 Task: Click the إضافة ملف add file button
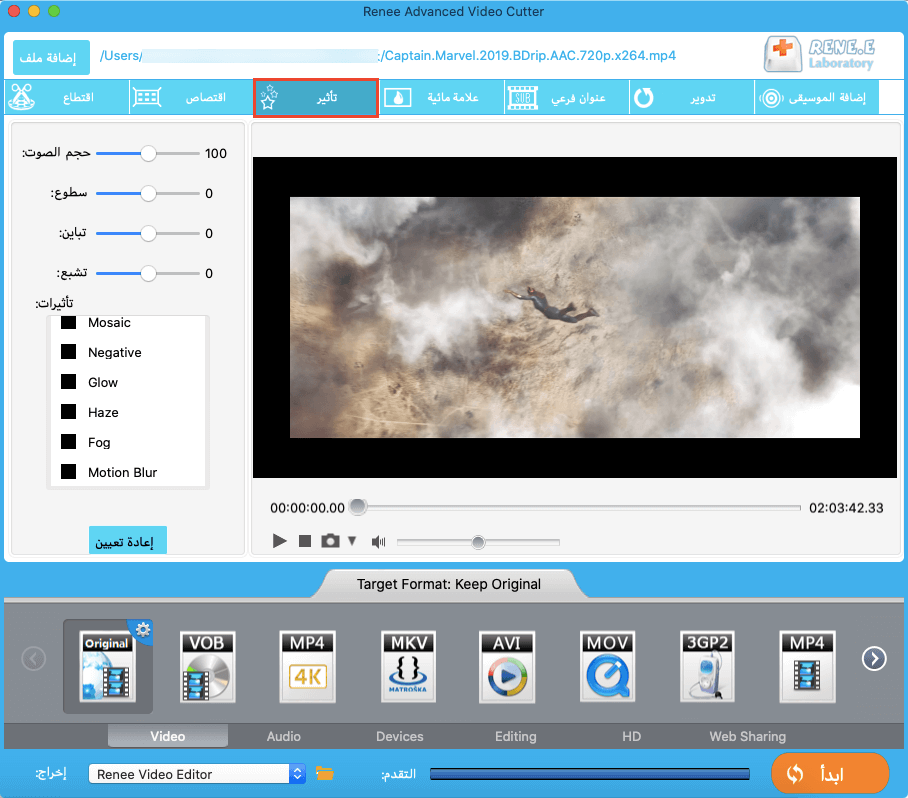(x=51, y=57)
